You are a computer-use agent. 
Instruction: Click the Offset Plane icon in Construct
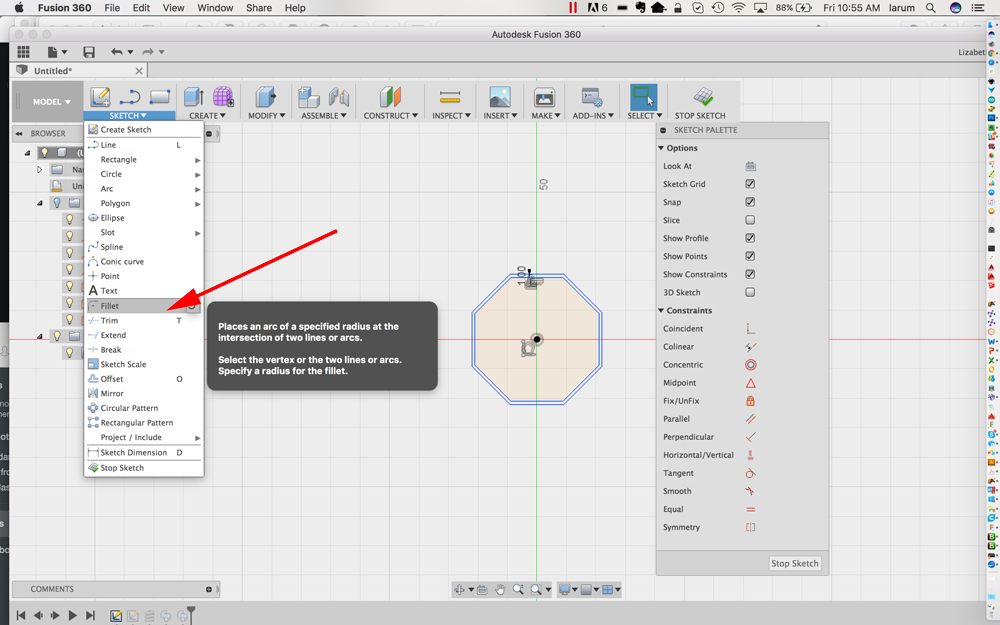tap(390, 97)
